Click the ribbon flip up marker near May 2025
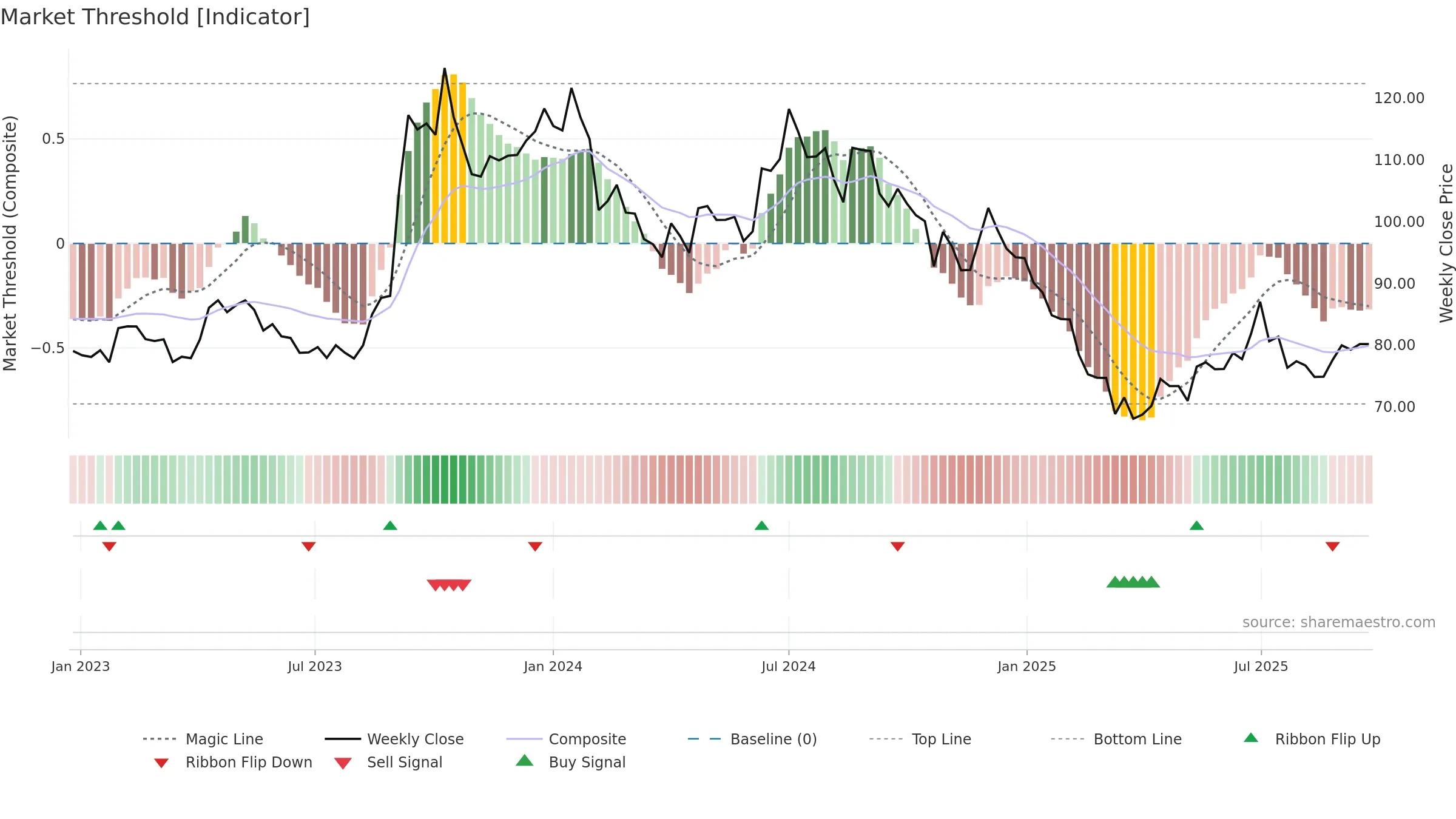 [x=1196, y=525]
